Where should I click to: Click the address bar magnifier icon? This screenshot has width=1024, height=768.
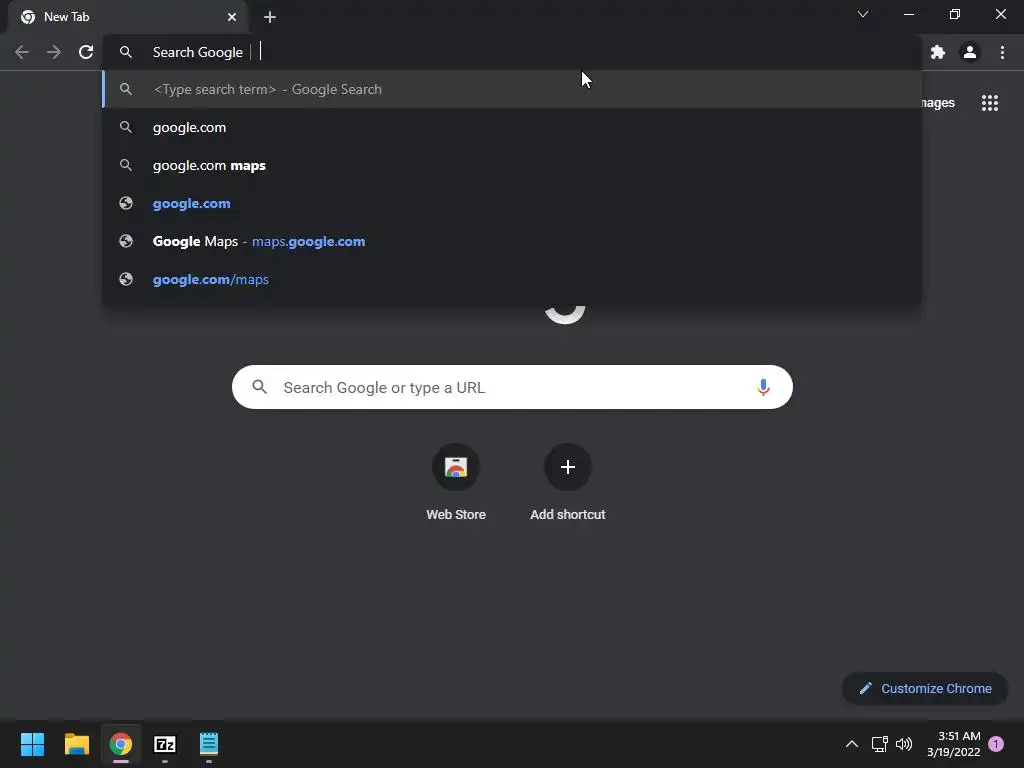(126, 52)
